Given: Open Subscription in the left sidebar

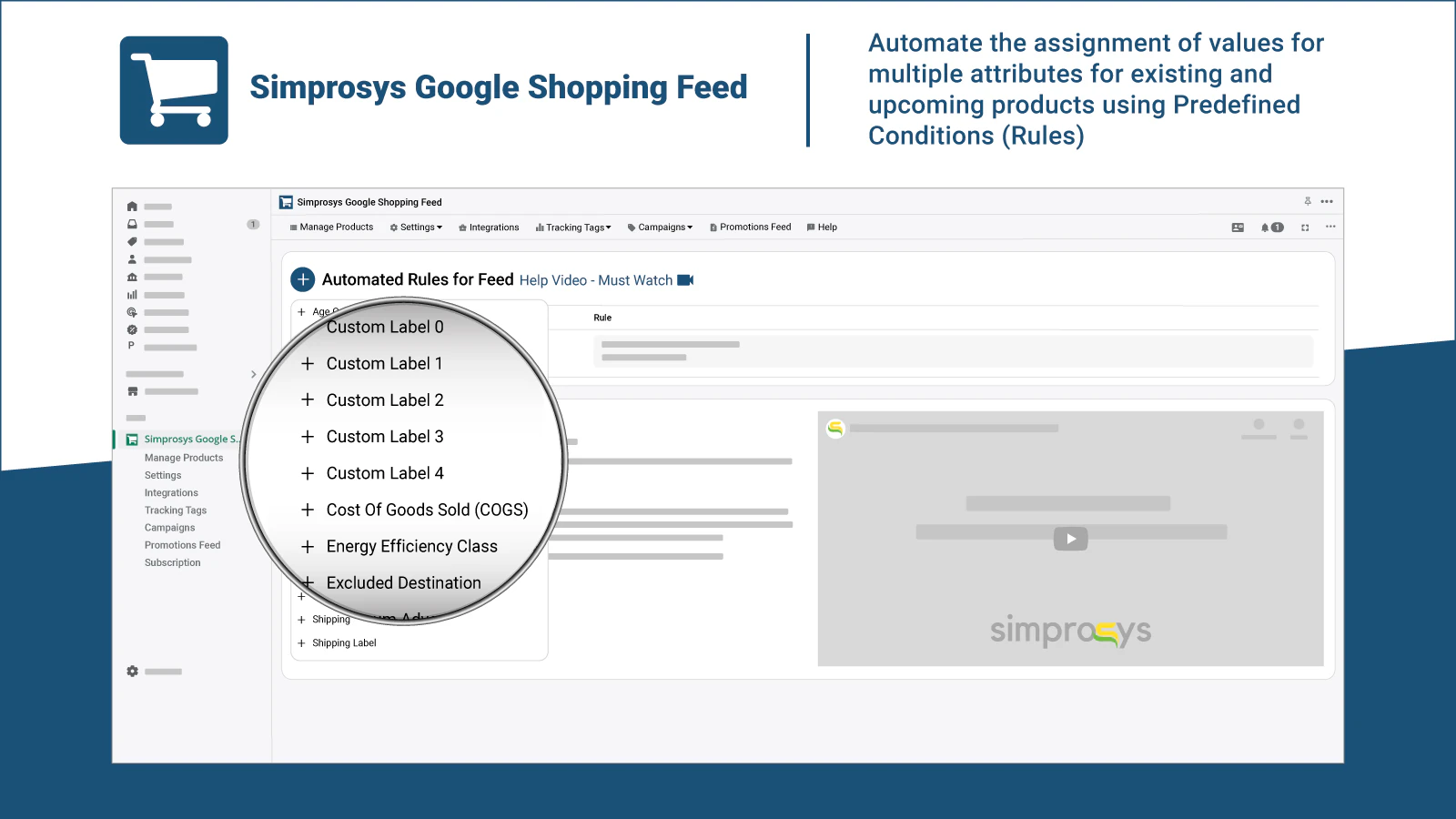Looking at the screenshot, I should (x=172, y=562).
